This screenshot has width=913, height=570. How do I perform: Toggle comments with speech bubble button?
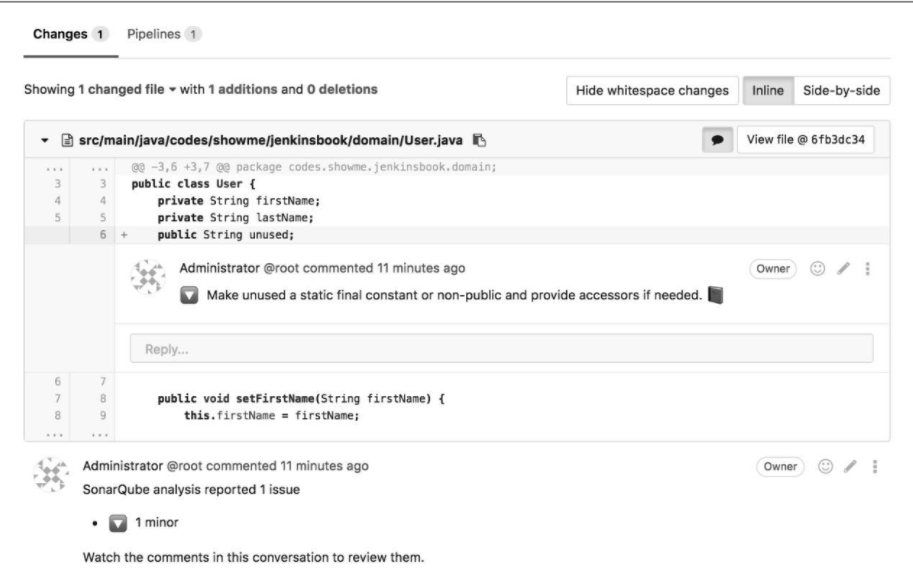tap(717, 140)
